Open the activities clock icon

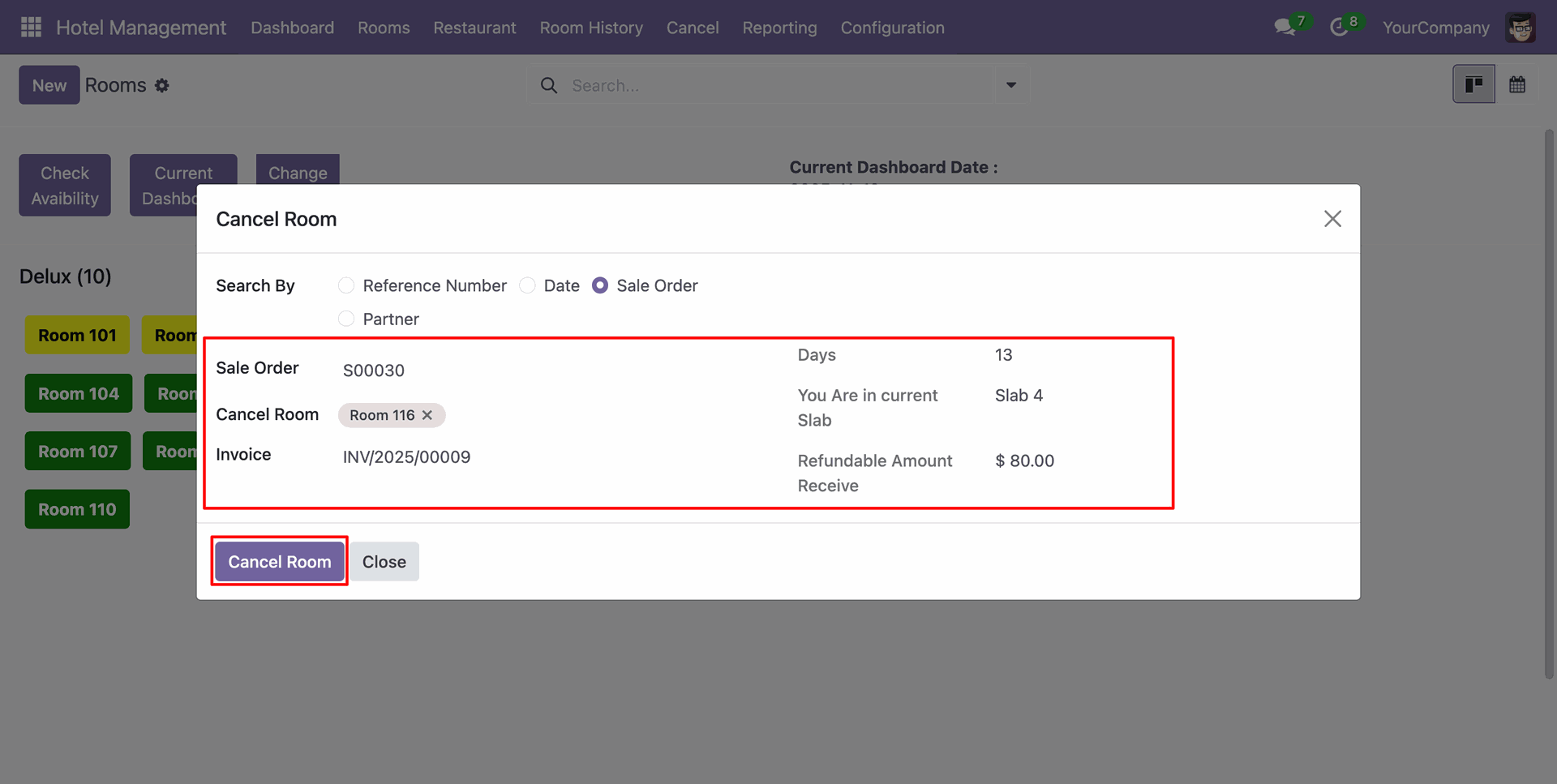pyautogui.click(x=1339, y=28)
